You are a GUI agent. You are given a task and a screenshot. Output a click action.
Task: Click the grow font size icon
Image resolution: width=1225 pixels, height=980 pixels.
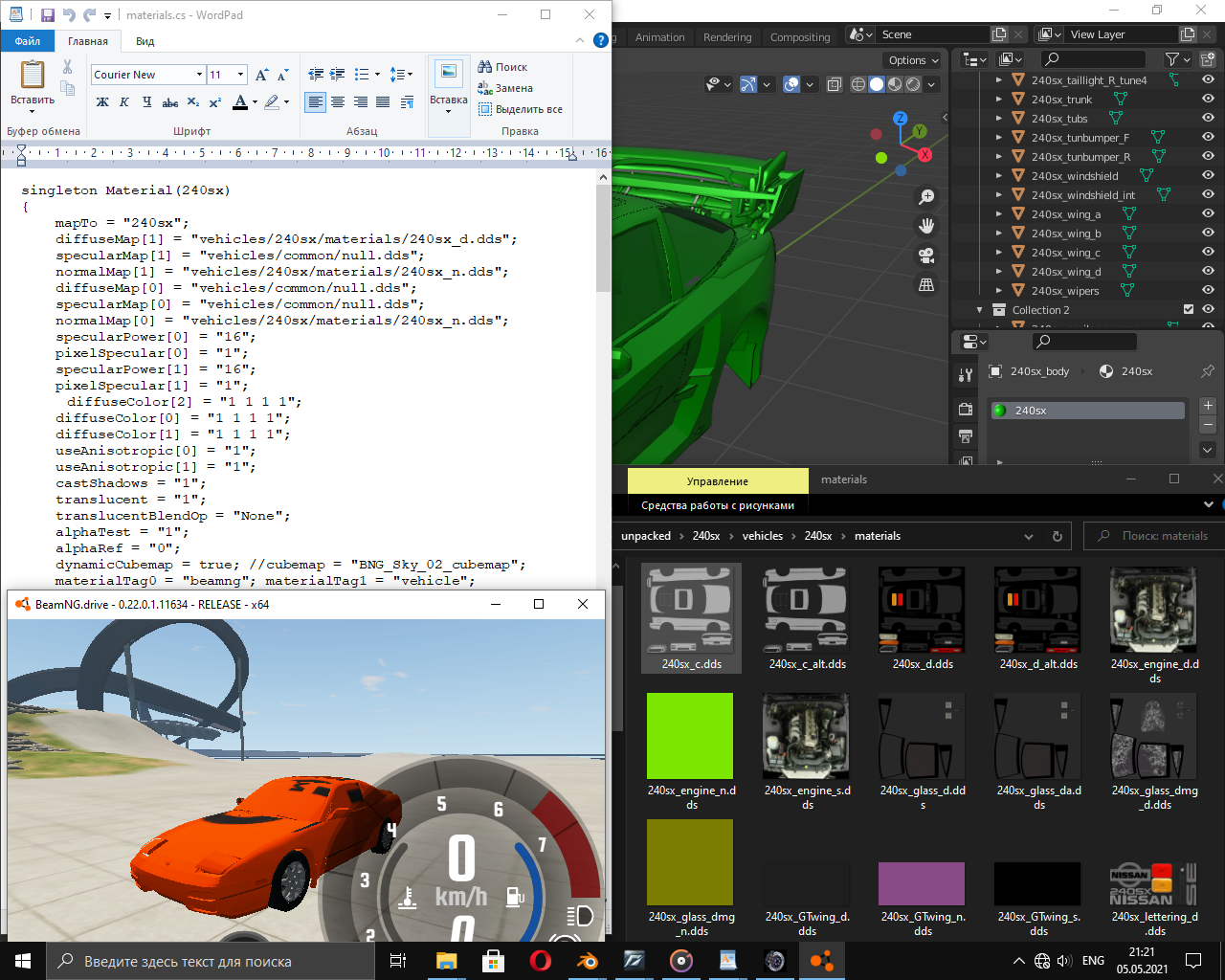pos(261,75)
